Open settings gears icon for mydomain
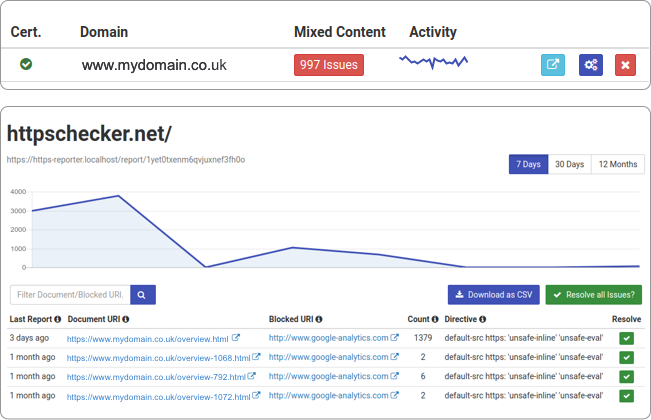The image size is (651, 420). click(x=591, y=65)
